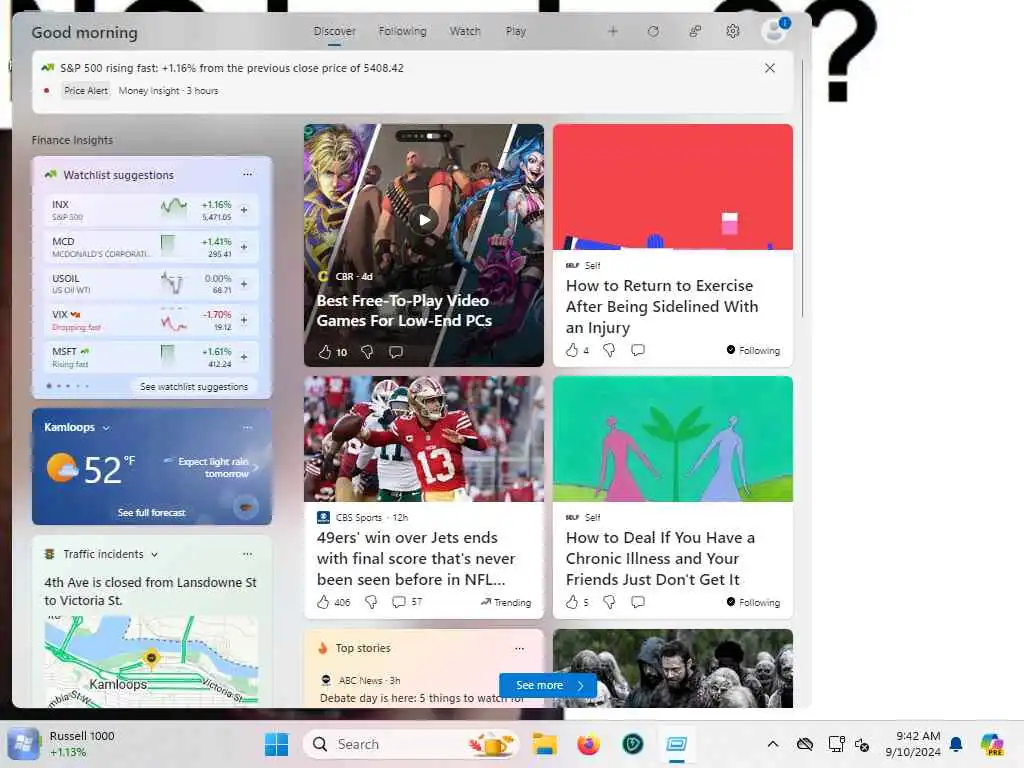Like the Return to Exercise article

pos(572,350)
